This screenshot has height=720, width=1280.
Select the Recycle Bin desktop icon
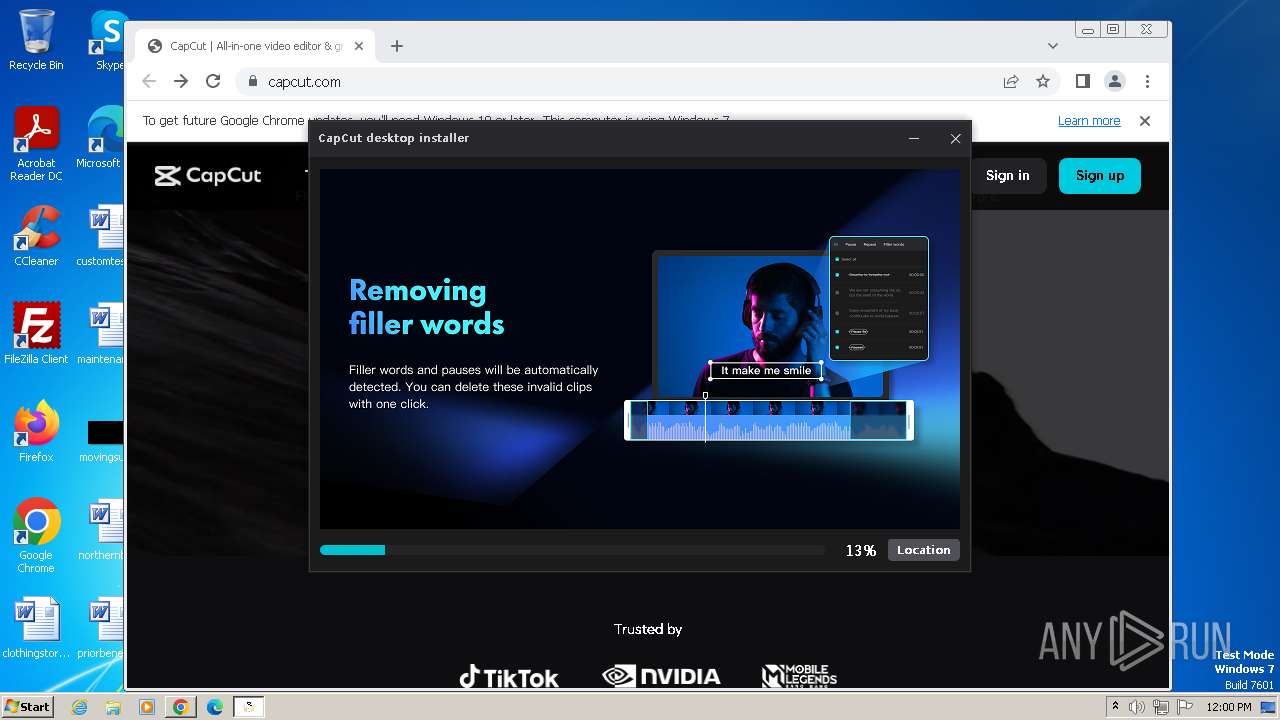pos(36,40)
